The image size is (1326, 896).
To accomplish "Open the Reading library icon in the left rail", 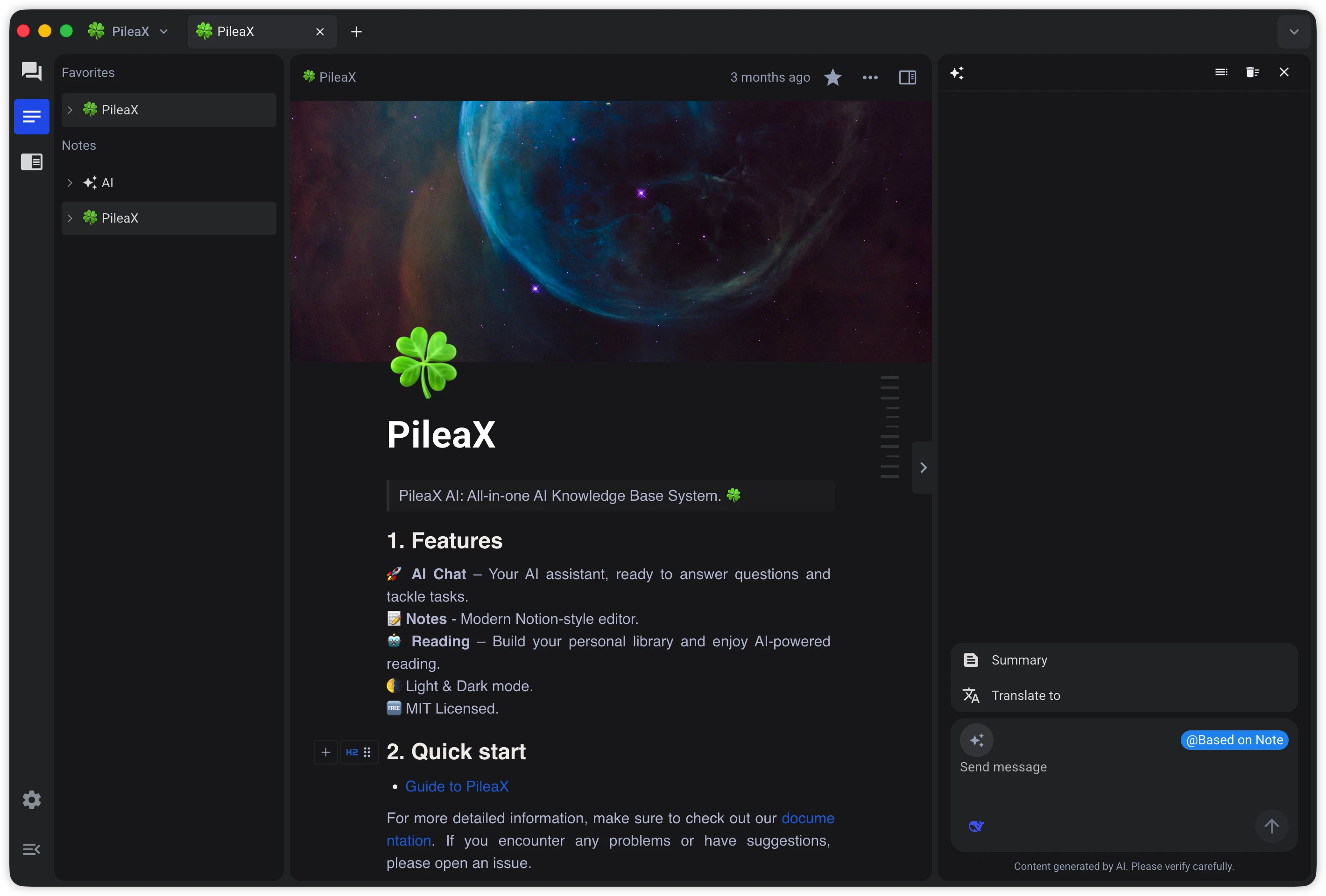I will (x=31, y=162).
